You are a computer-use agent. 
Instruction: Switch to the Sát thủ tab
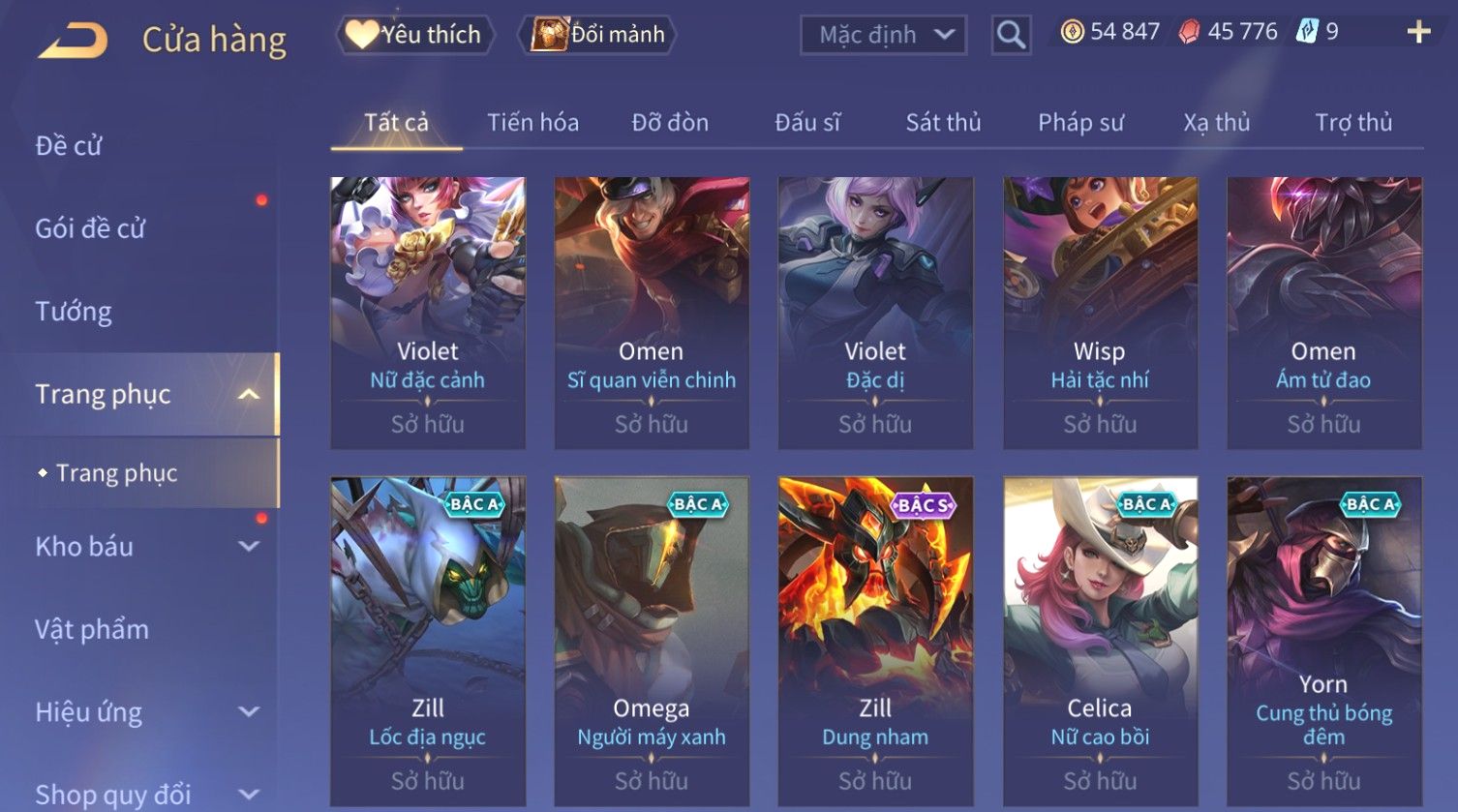[x=943, y=123]
